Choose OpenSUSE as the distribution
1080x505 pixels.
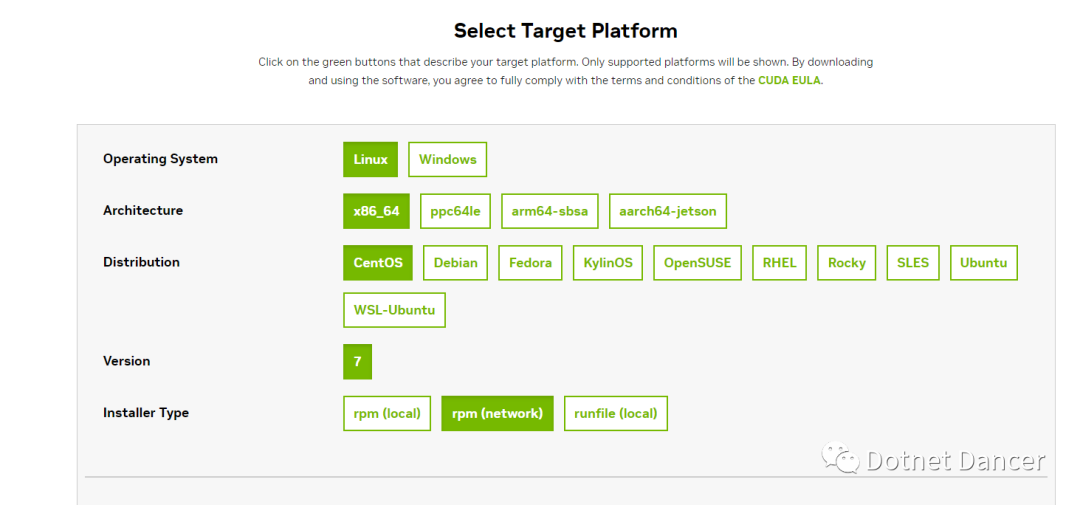(698, 263)
